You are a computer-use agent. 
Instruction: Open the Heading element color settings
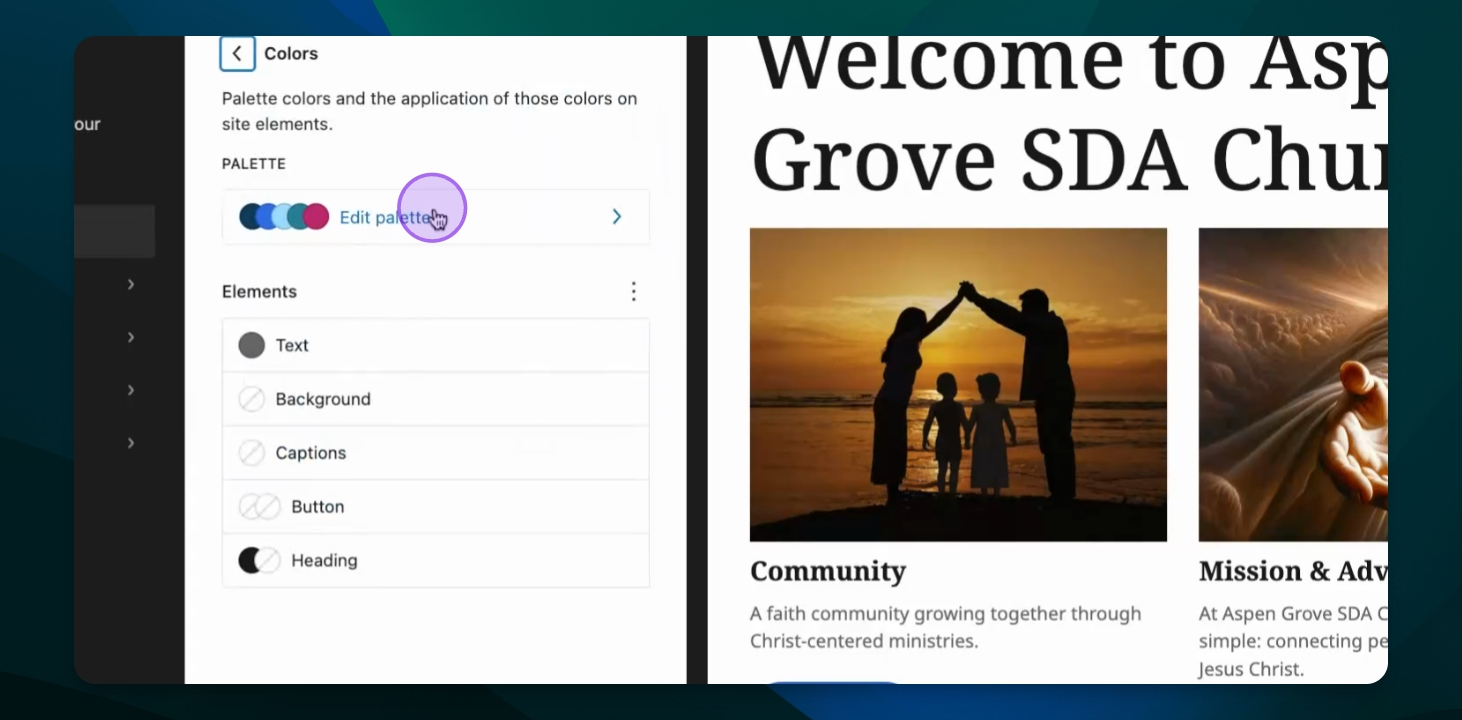coord(436,561)
